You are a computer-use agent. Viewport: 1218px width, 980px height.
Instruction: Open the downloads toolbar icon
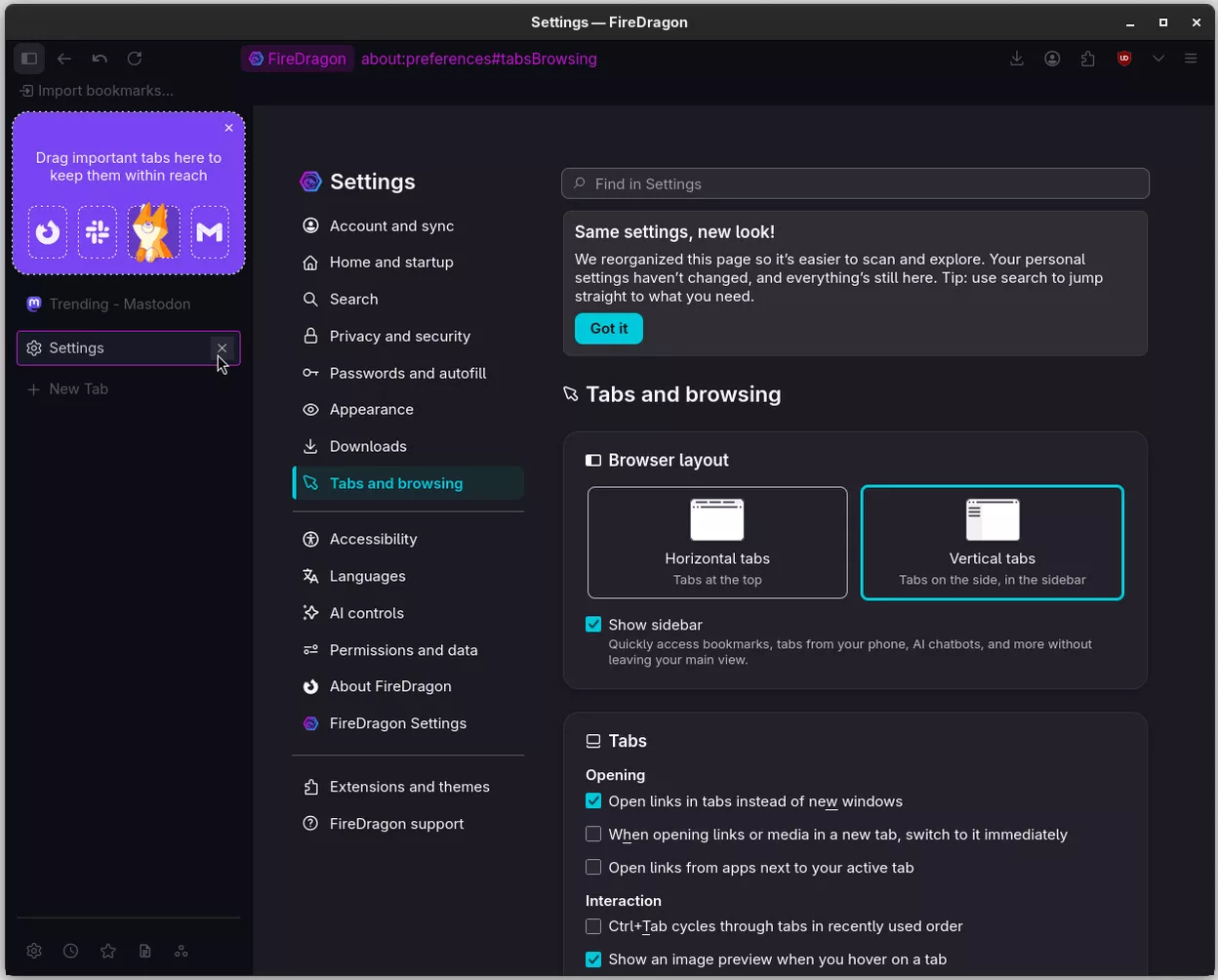point(1017,59)
